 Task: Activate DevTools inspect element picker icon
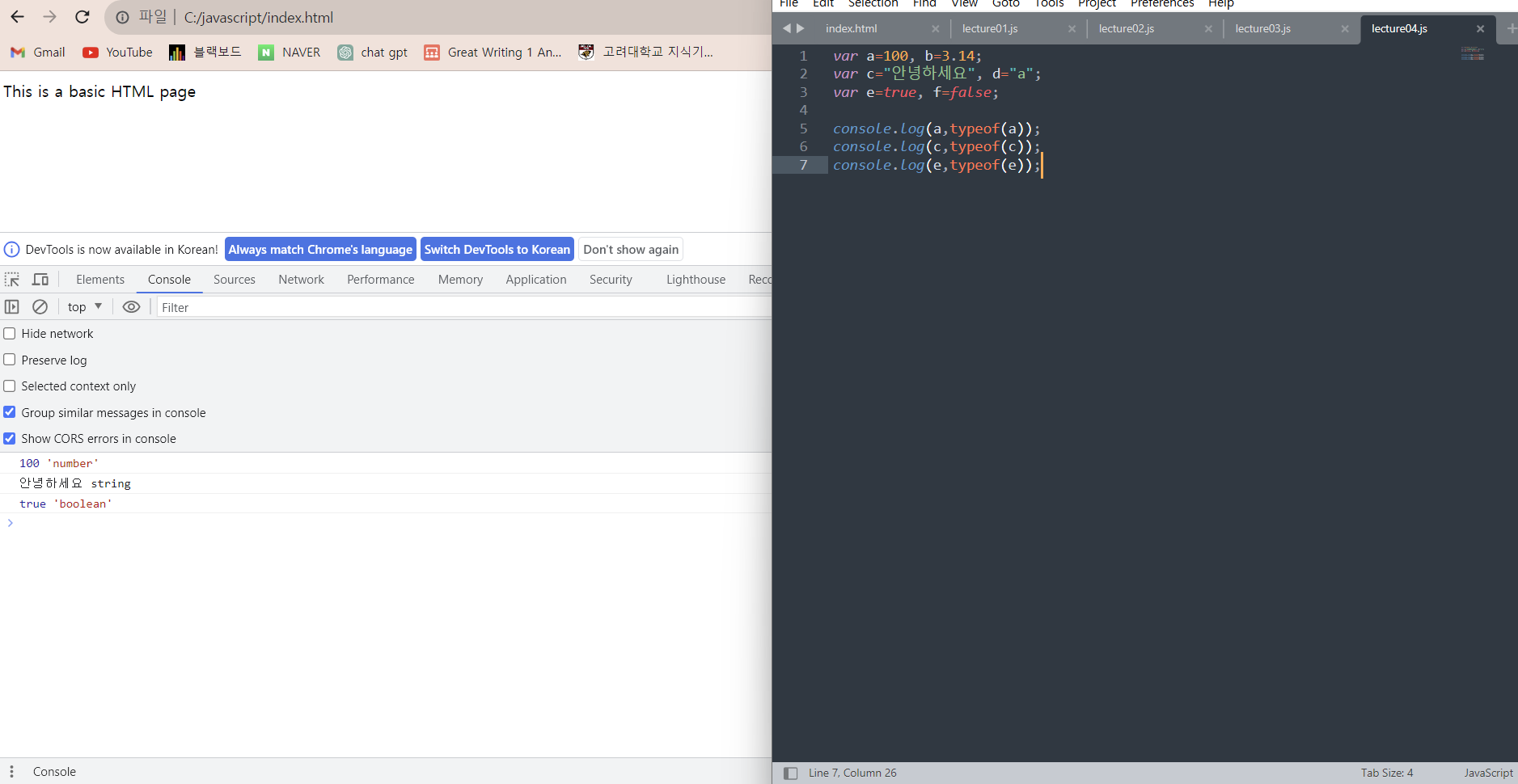[x=12, y=280]
